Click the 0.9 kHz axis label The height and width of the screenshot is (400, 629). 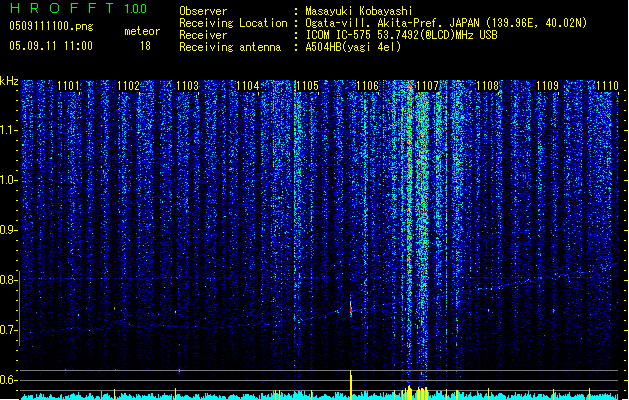(8, 230)
